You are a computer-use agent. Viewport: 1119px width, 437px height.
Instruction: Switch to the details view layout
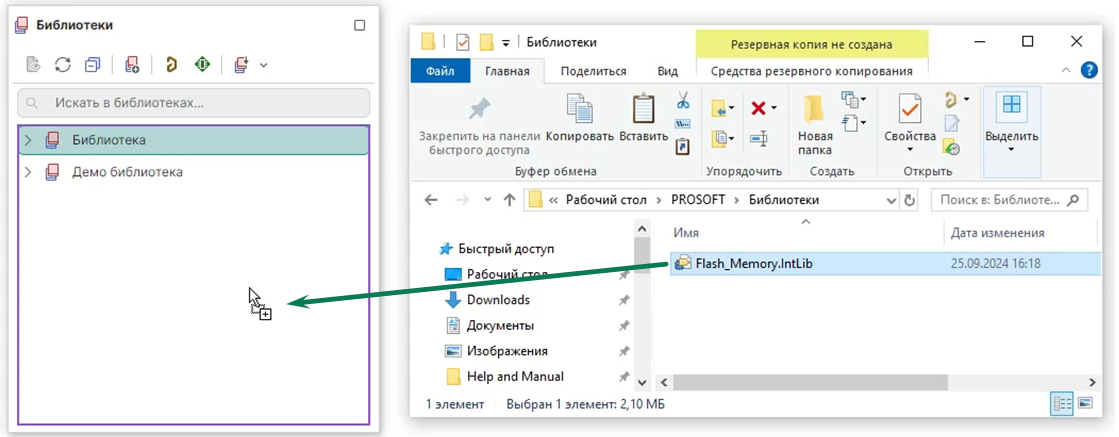point(1061,404)
